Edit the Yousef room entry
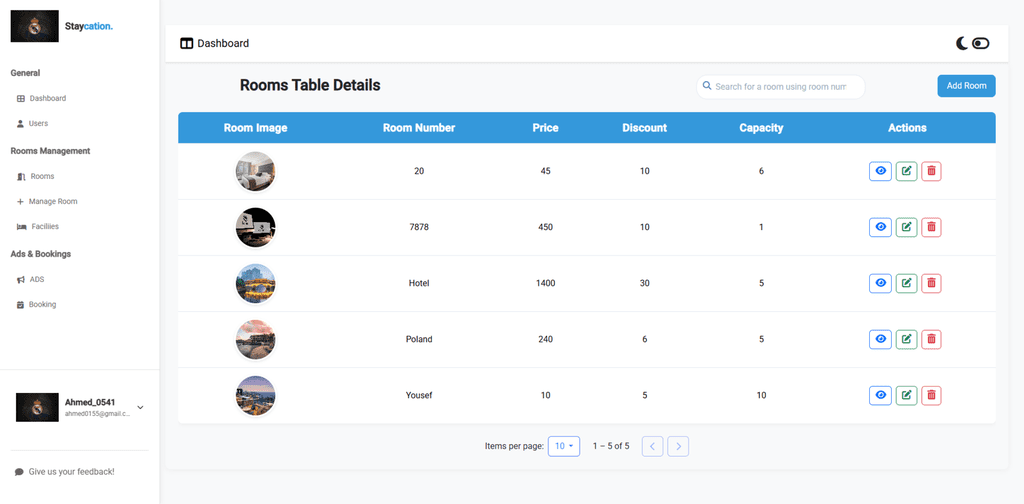 click(906, 395)
